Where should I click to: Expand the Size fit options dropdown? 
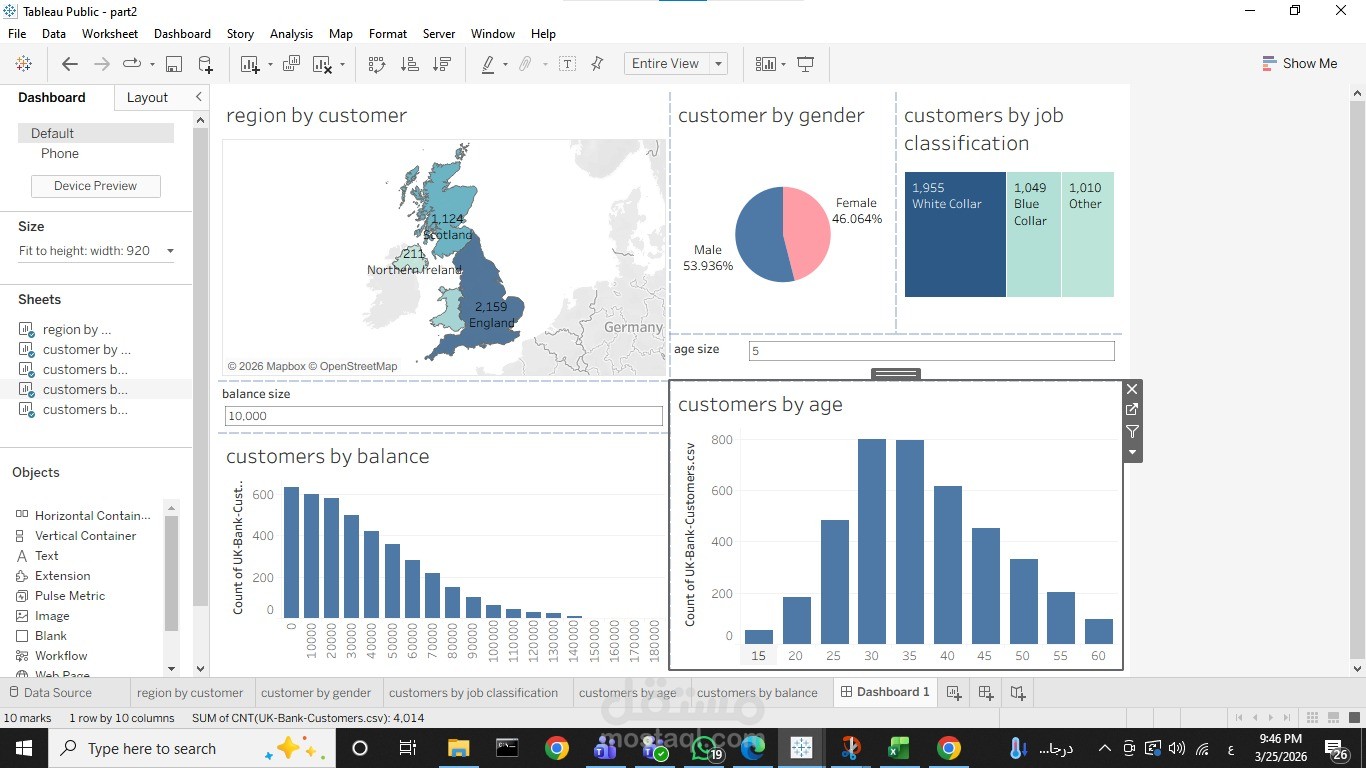click(170, 250)
